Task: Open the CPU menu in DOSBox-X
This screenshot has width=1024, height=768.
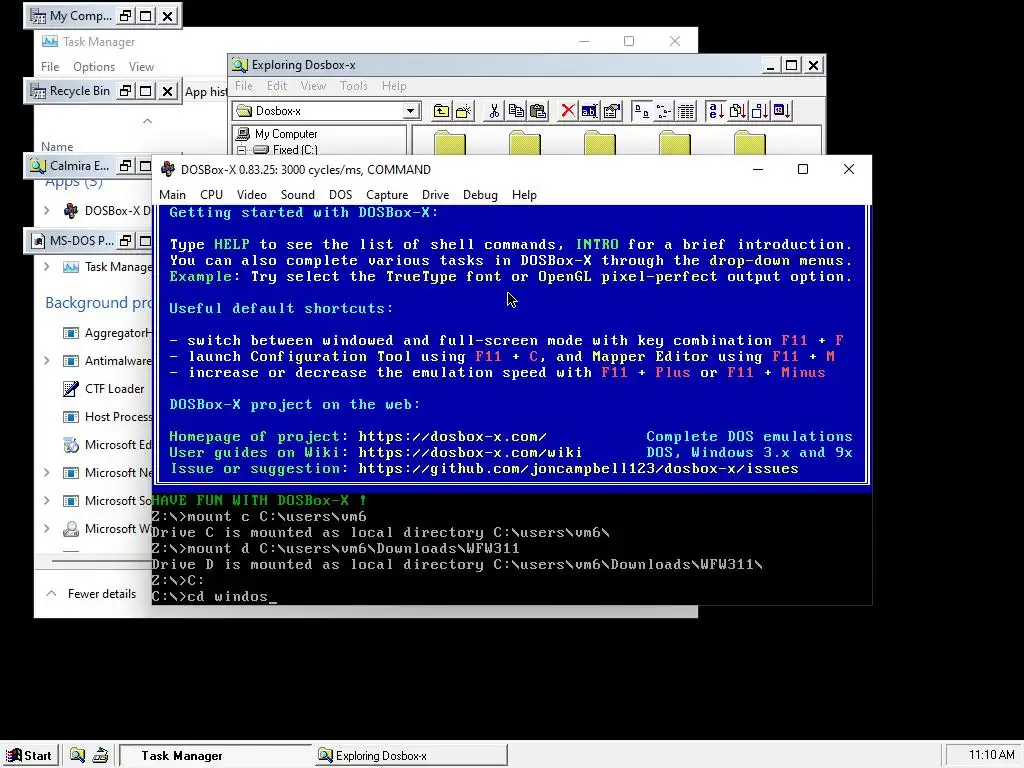Action: [x=212, y=195]
